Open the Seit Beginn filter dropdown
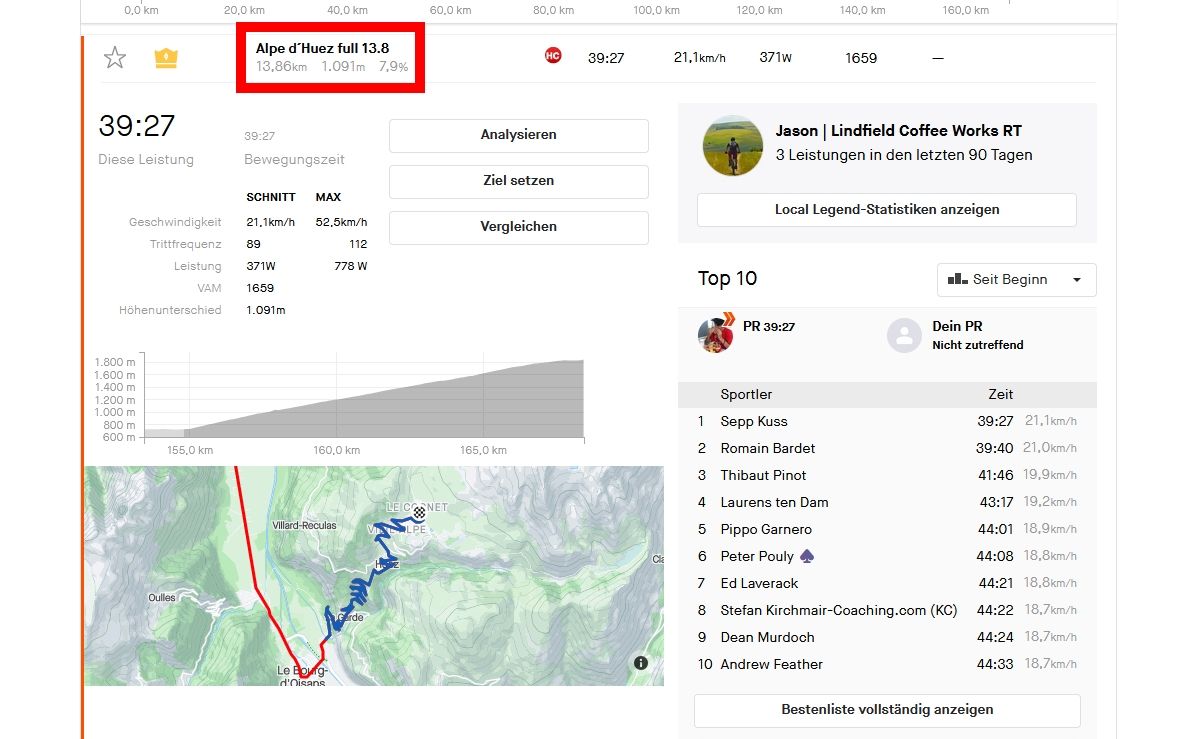 [x=1016, y=280]
